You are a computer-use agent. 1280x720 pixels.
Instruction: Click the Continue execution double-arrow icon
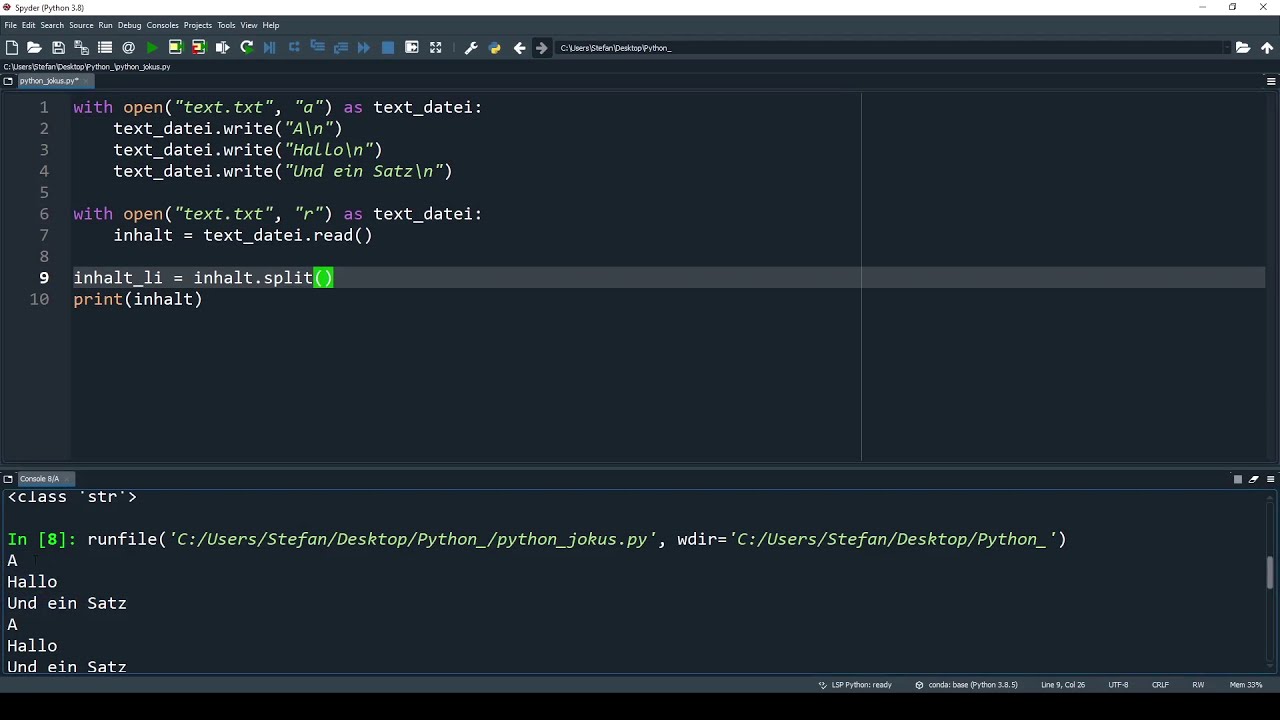click(x=364, y=47)
